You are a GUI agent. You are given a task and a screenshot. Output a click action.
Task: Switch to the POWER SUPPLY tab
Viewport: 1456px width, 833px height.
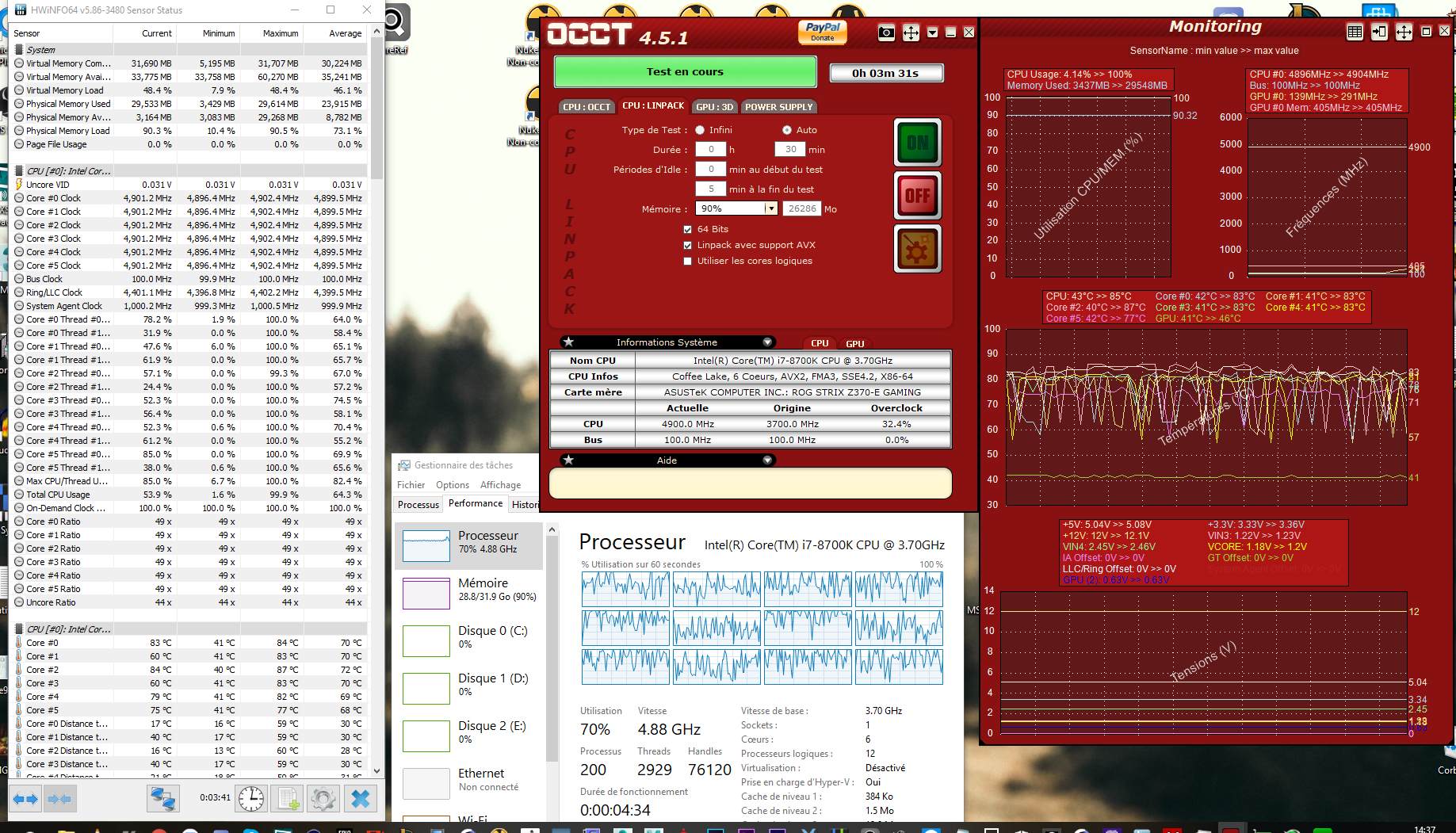[778, 107]
